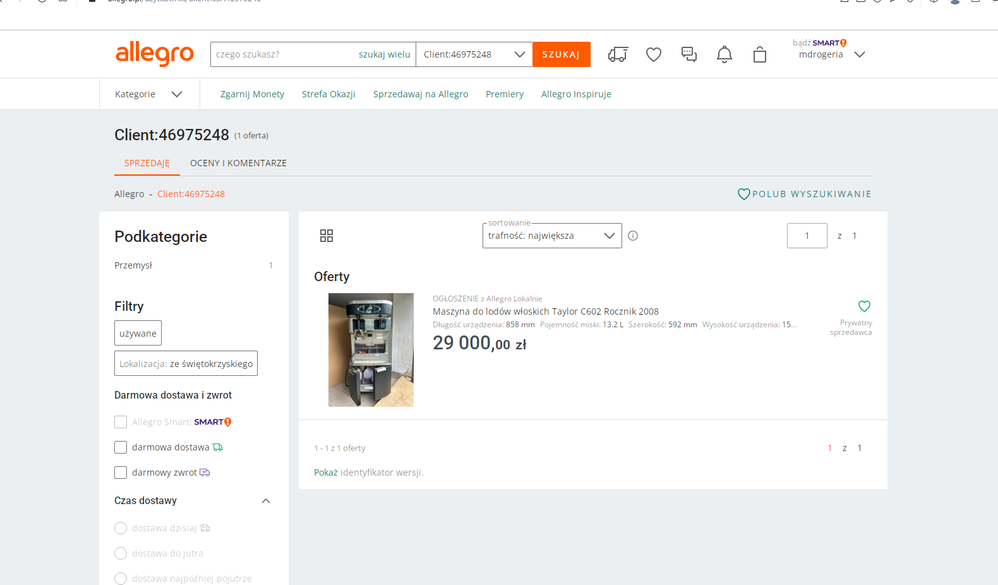Image resolution: width=998 pixels, height=585 pixels.
Task: Switch to grid view of offers
Action: coord(326,236)
